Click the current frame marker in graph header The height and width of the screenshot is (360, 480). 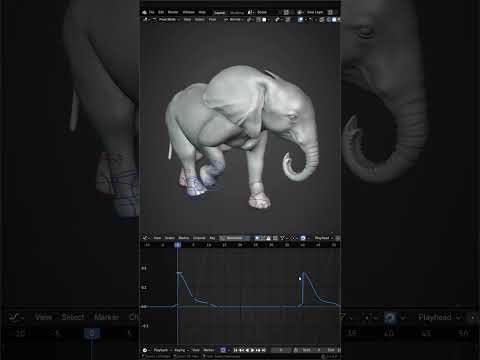178,245
